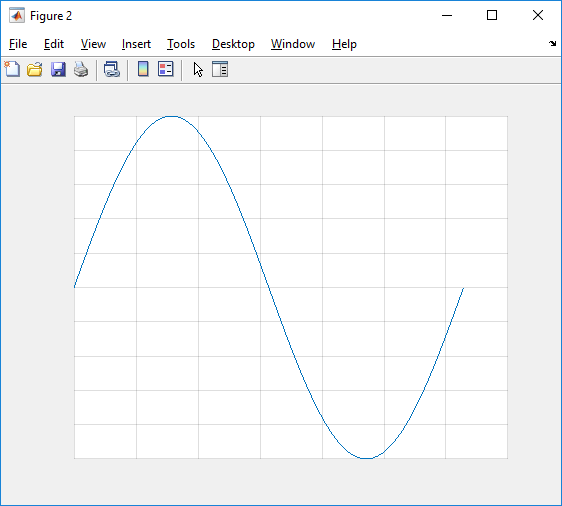Minimize the Figure 2 window
Viewport: 562px width, 506px height.
(x=447, y=15)
